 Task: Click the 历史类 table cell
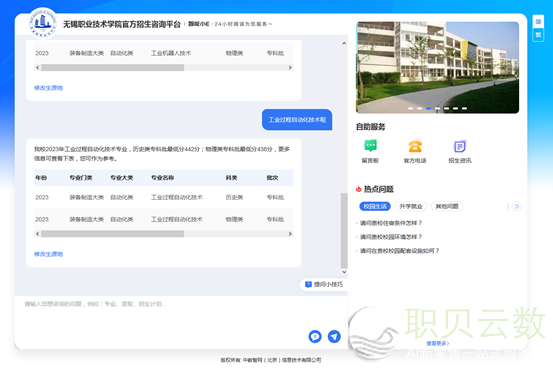click(234, 197)
